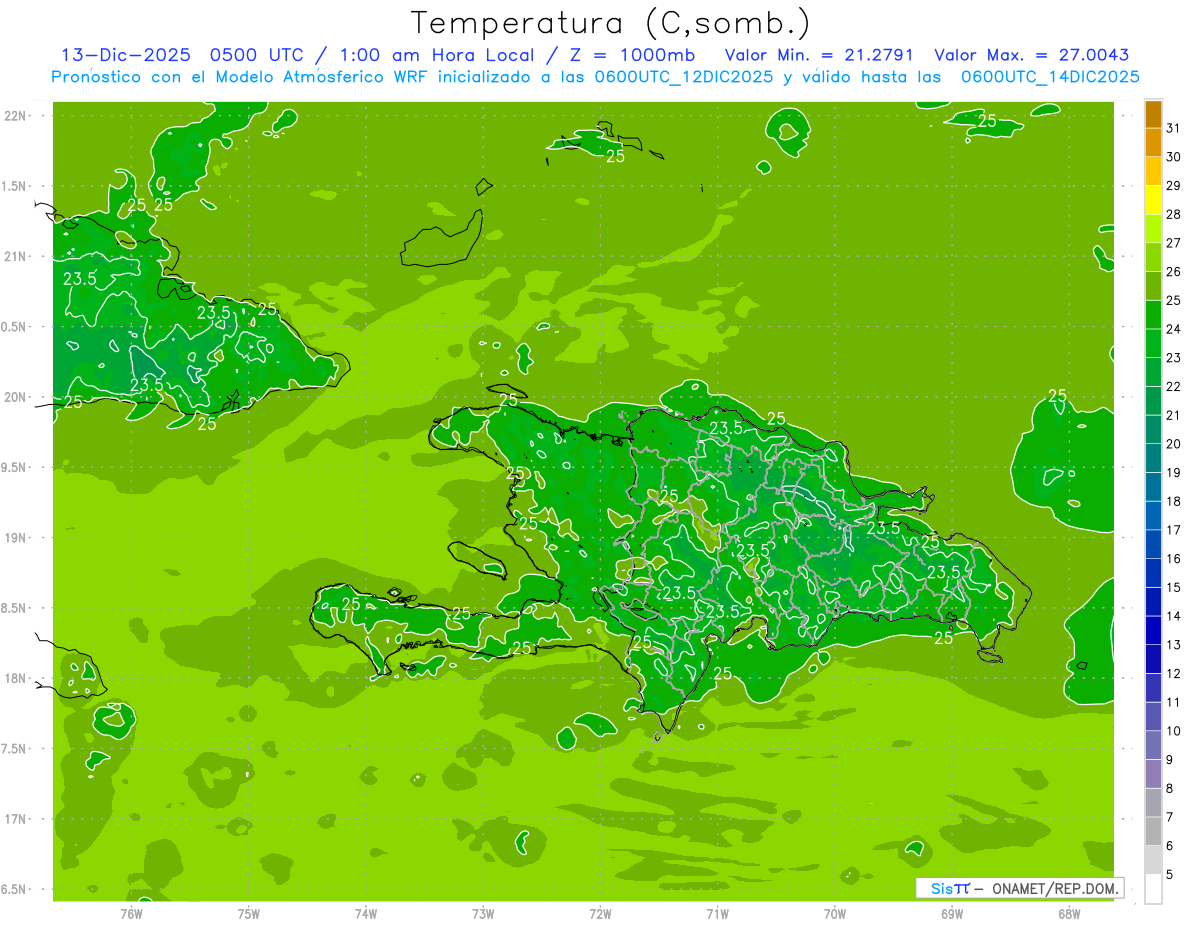Click the 29 value on the color scale
Screen dimensions: 1200x927
[x=1173, y=186]
